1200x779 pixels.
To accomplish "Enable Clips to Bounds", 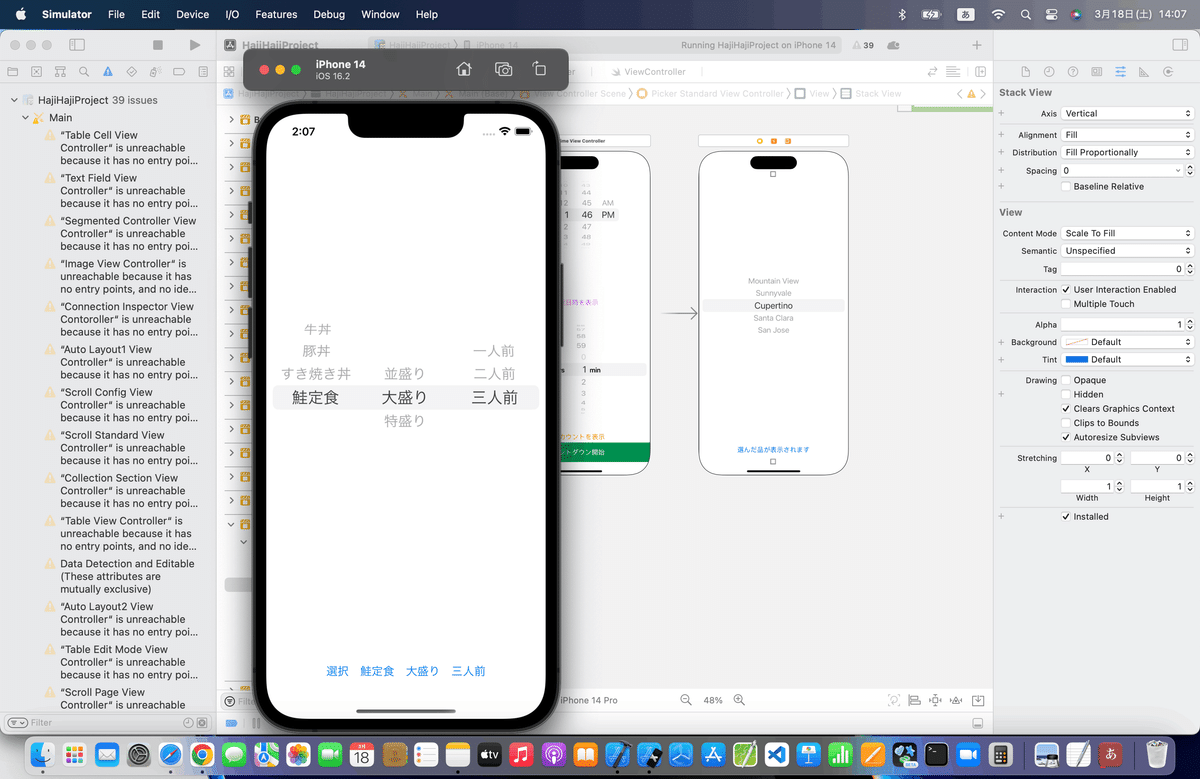I will click(x=1066, y=423).
